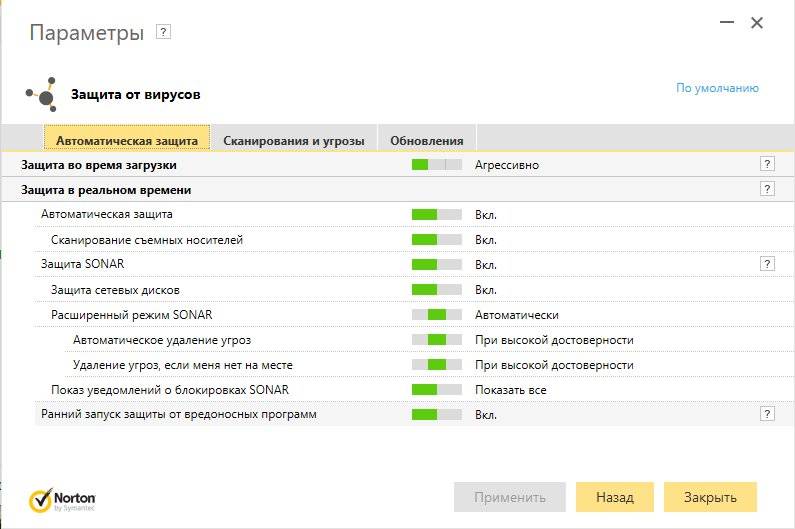Open help icon next to Параметры title

click(x=163, y=32)
